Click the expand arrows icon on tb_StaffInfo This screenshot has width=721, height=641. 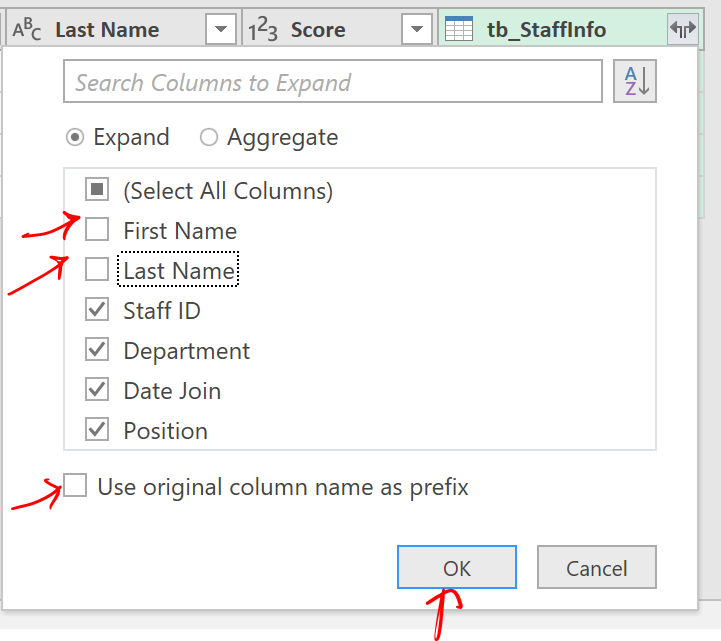682,30
